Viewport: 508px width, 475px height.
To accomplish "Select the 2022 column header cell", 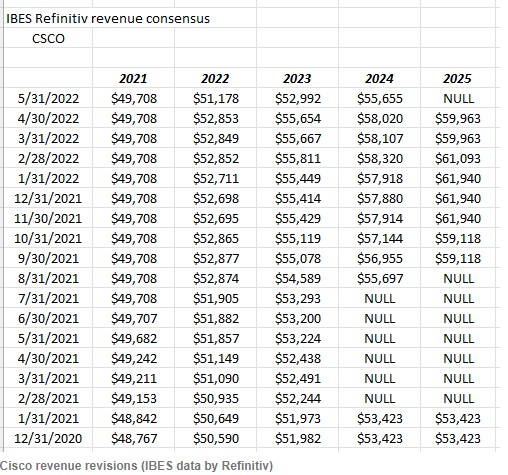I will point(215,79).
